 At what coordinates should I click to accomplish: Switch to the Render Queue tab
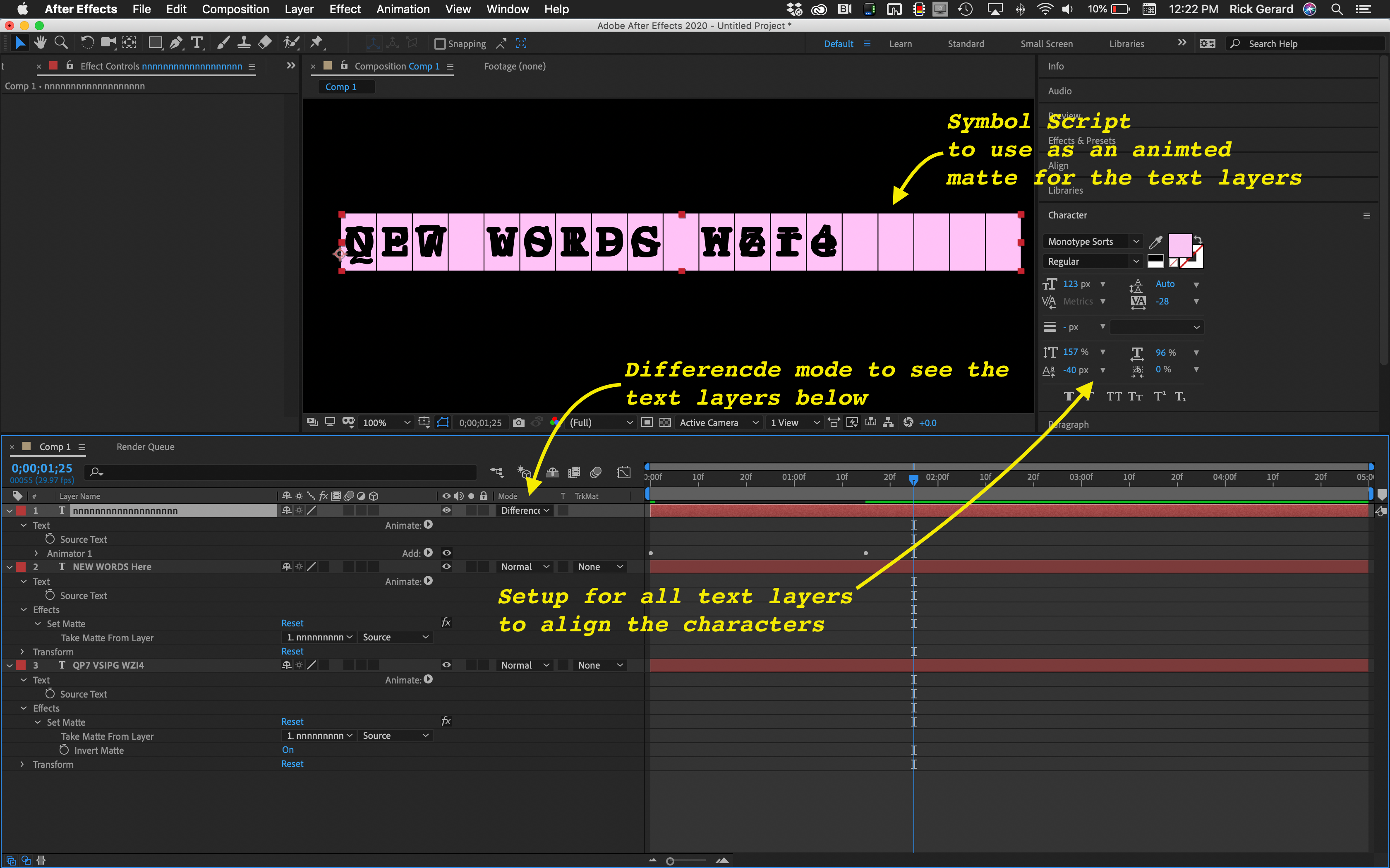tap(145, 447)
